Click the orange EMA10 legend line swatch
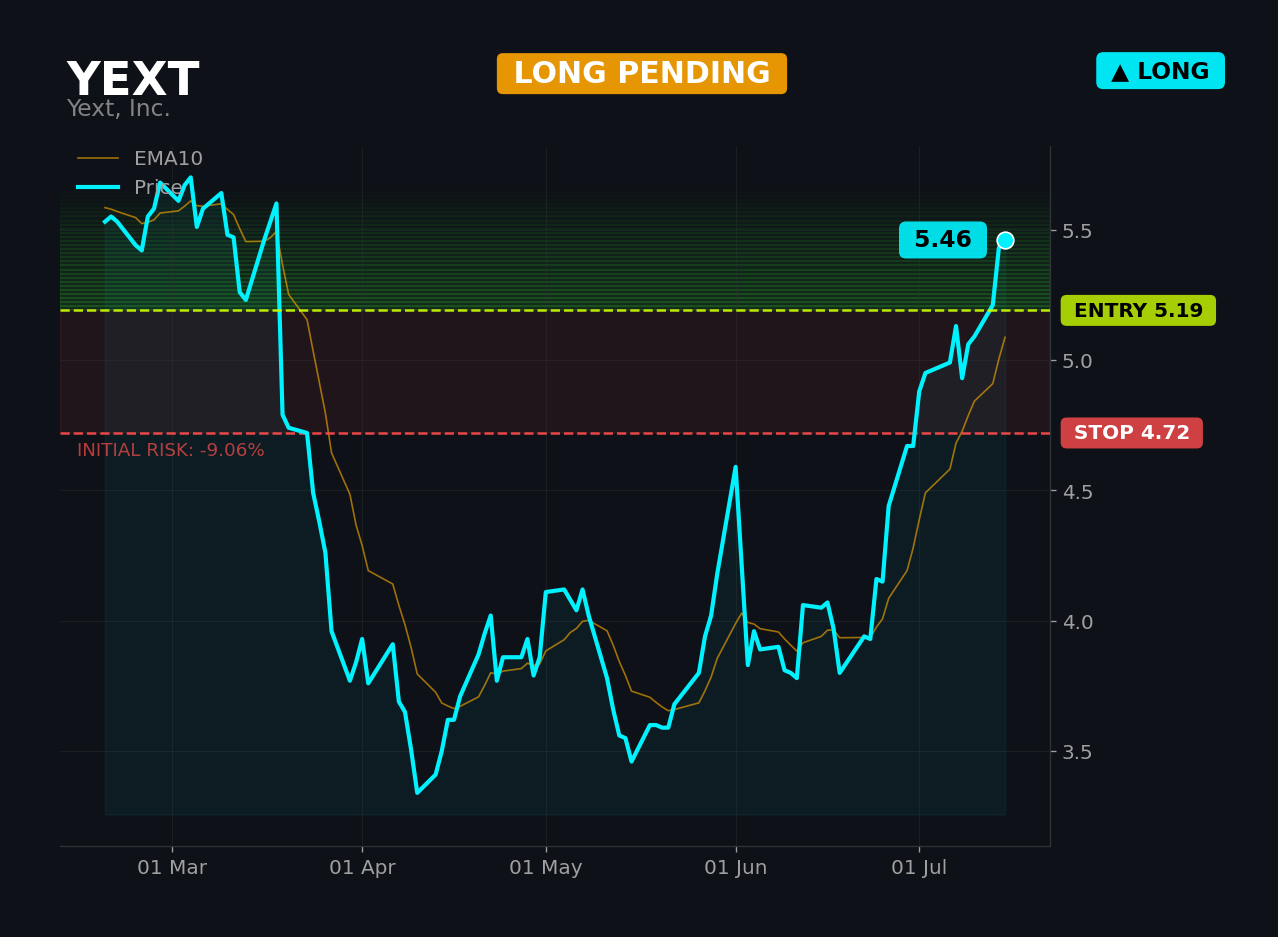 [98, 159]
